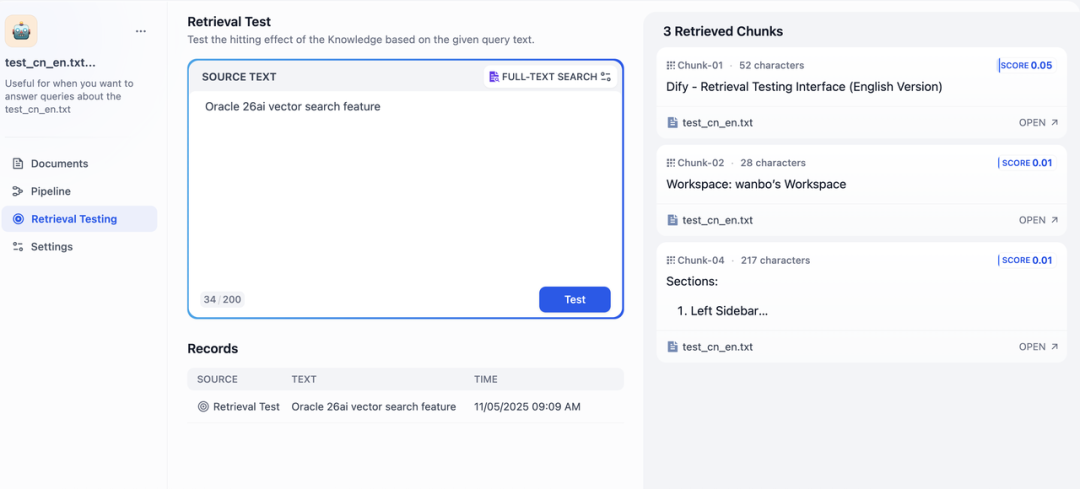Go to the Documents section
The height and width of the screenshot is (489, 1080).
click(59, 163)
